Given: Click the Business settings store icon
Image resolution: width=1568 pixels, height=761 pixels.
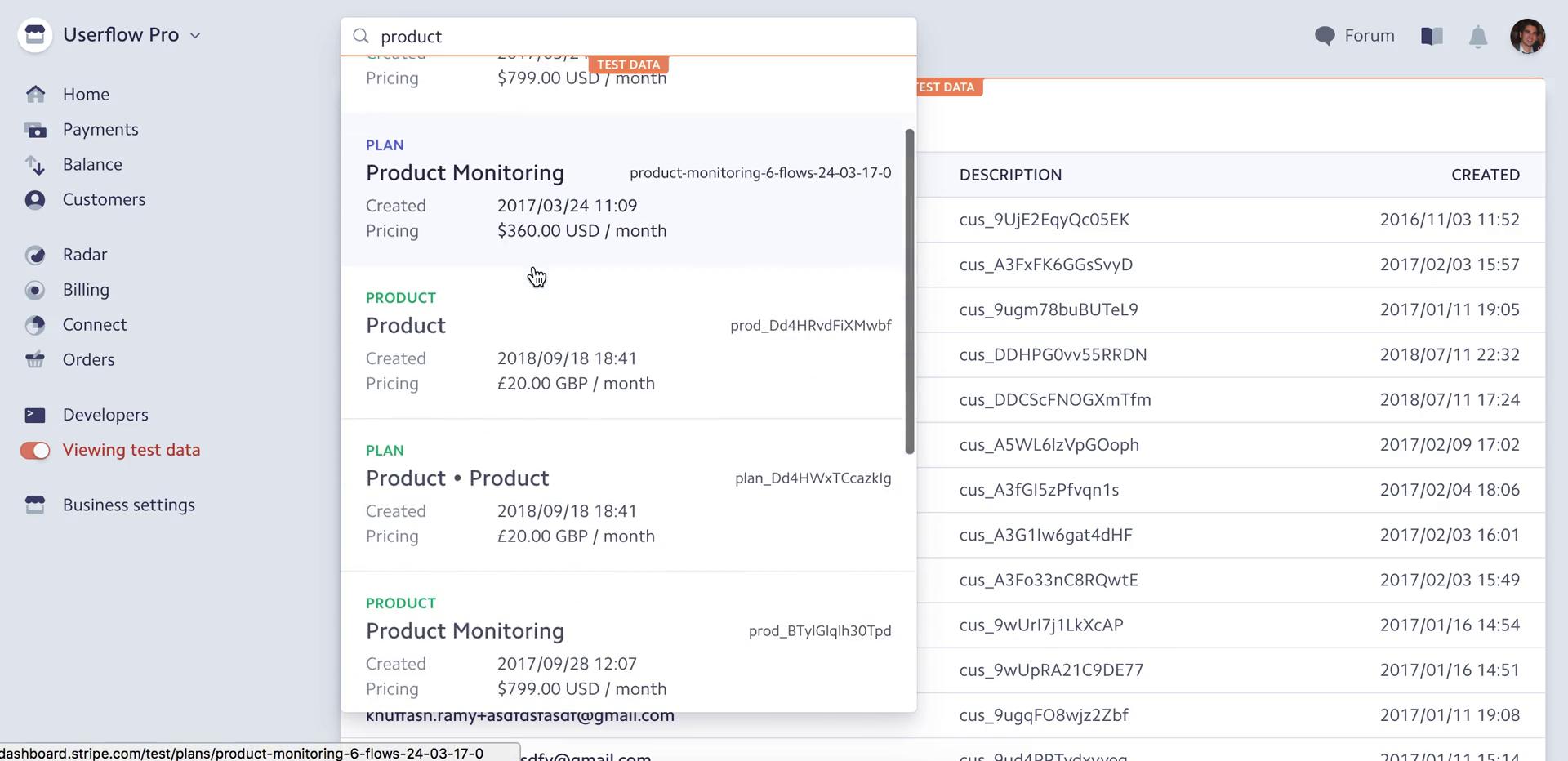Looking at the screenshot, I should [35, 505].
